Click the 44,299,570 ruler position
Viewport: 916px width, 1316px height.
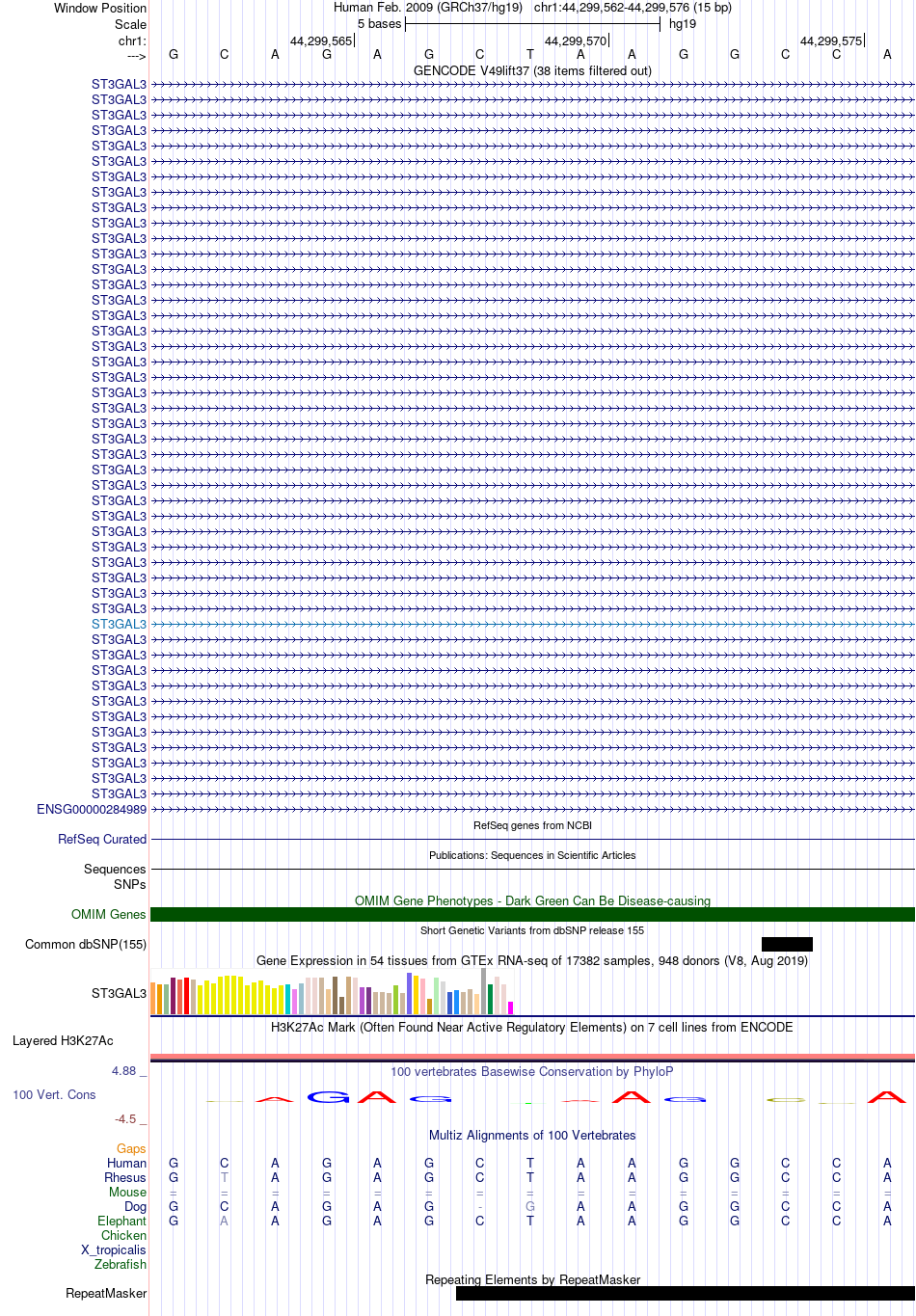[576, 40]
